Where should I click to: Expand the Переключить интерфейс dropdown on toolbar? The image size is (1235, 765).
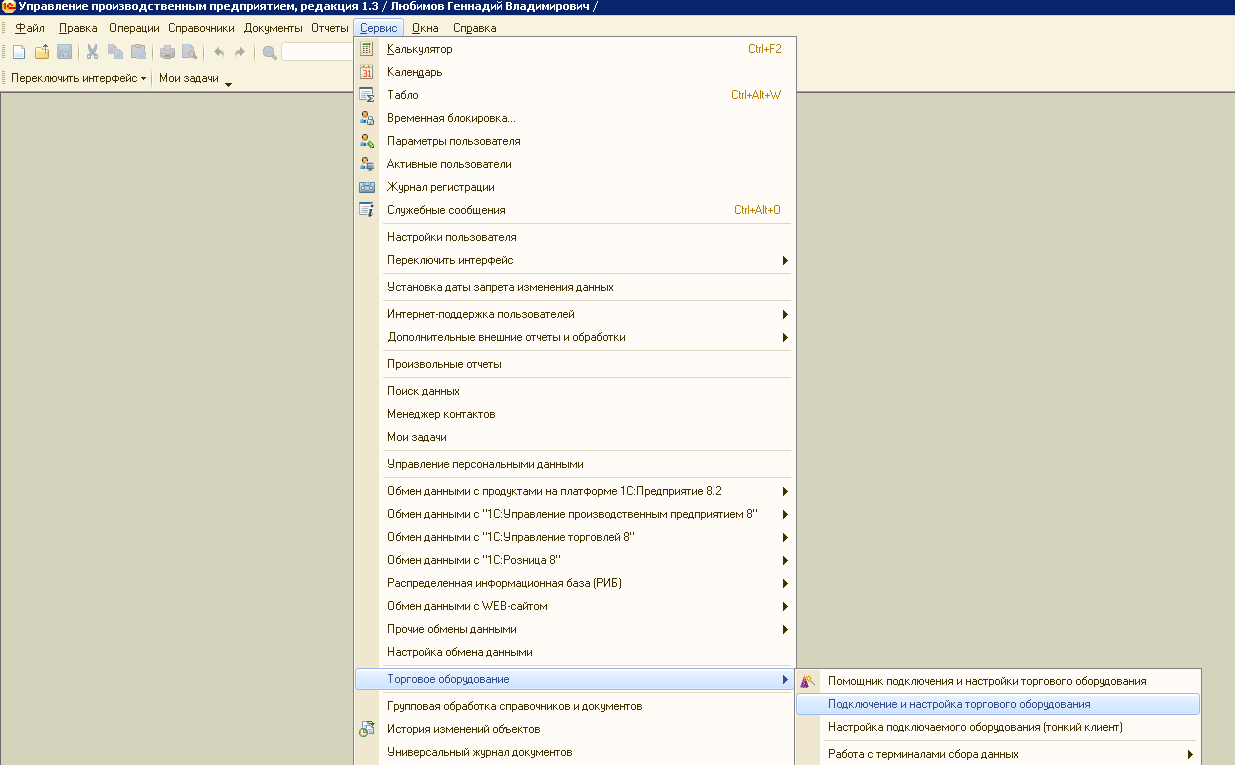(x=78, y=78)
